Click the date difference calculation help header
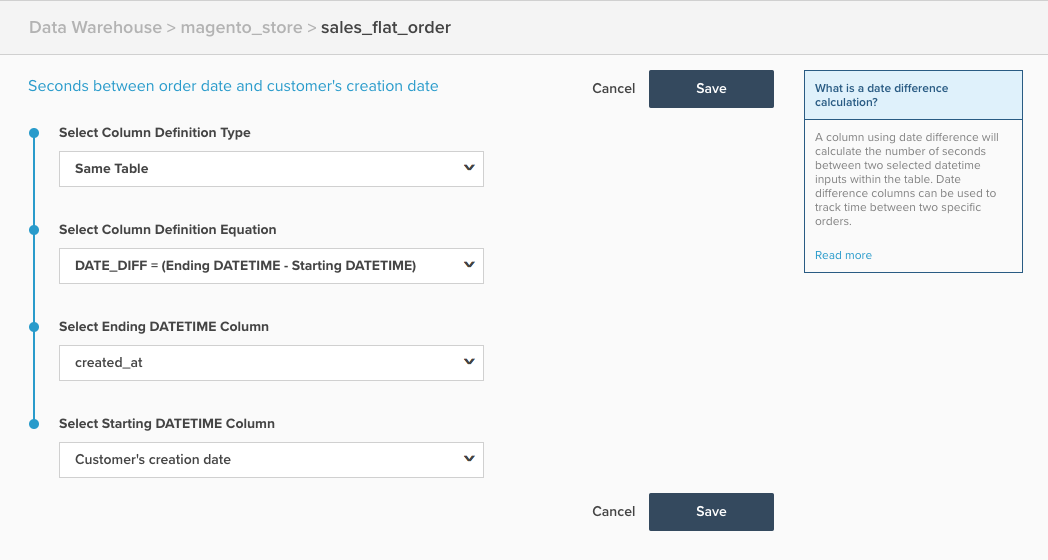This screenshot has width=1048, height=560. [x=913, y=95]
